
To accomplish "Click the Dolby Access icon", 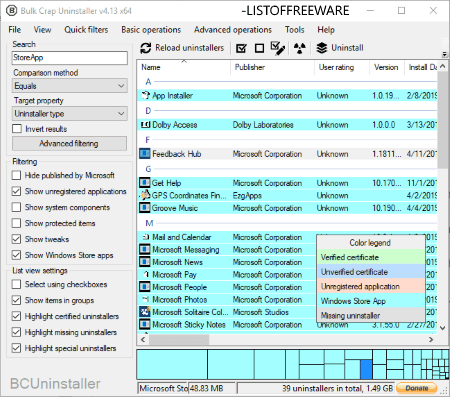I will click(145, 125).
